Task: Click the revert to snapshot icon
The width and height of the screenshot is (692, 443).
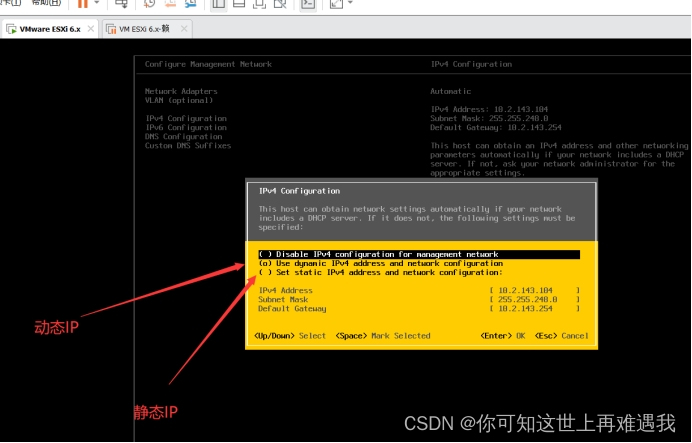Action: [170, 4]
